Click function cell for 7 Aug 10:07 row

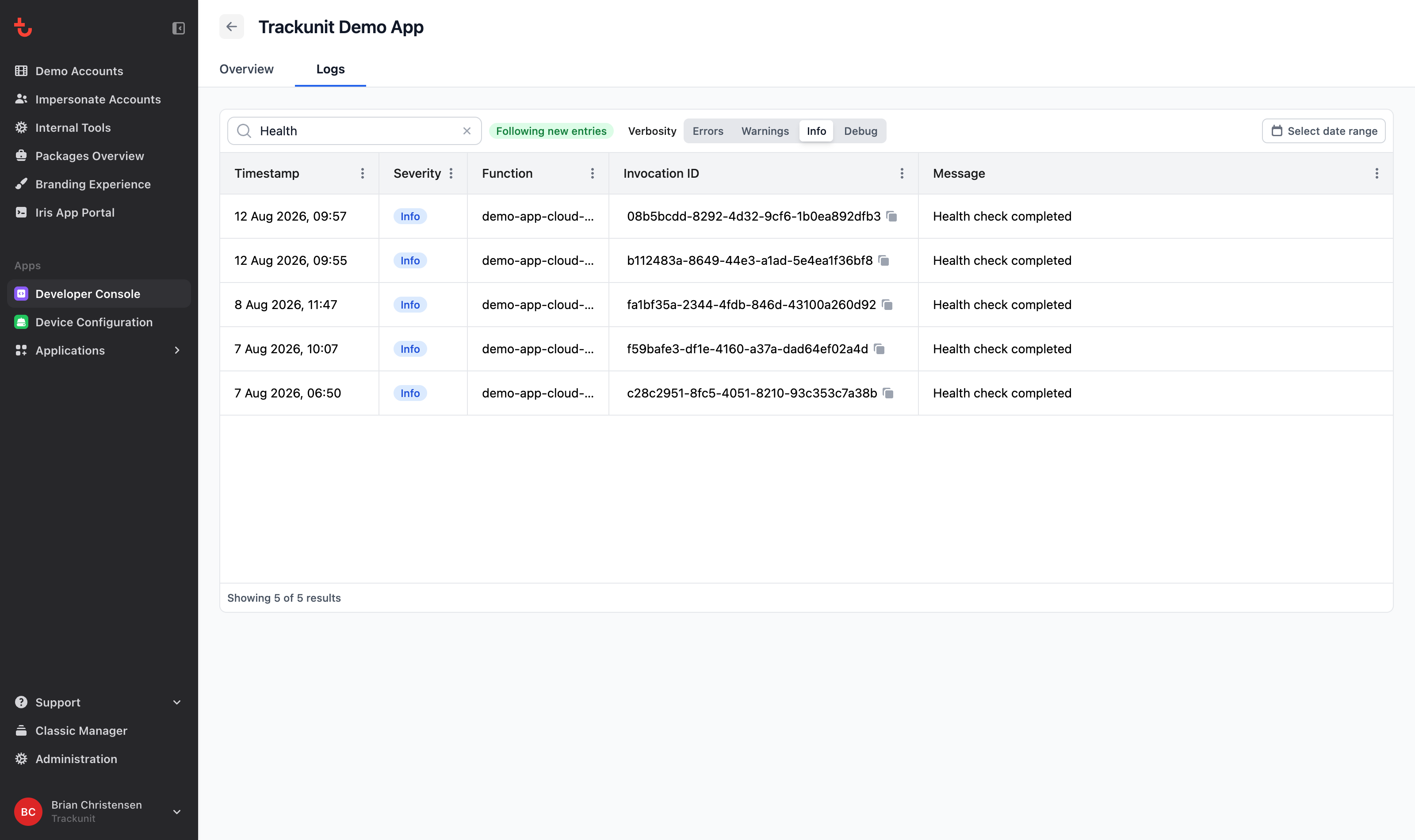pos(538,349)
